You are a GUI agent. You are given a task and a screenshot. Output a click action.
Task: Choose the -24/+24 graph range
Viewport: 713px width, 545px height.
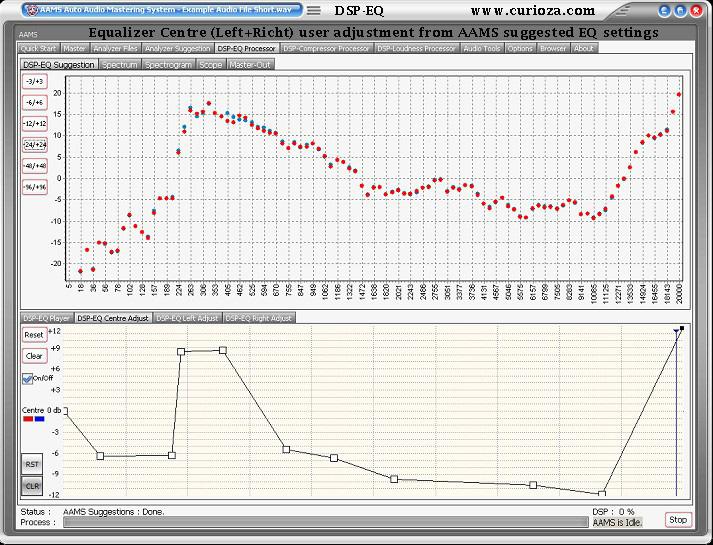[x=35, y=145]
